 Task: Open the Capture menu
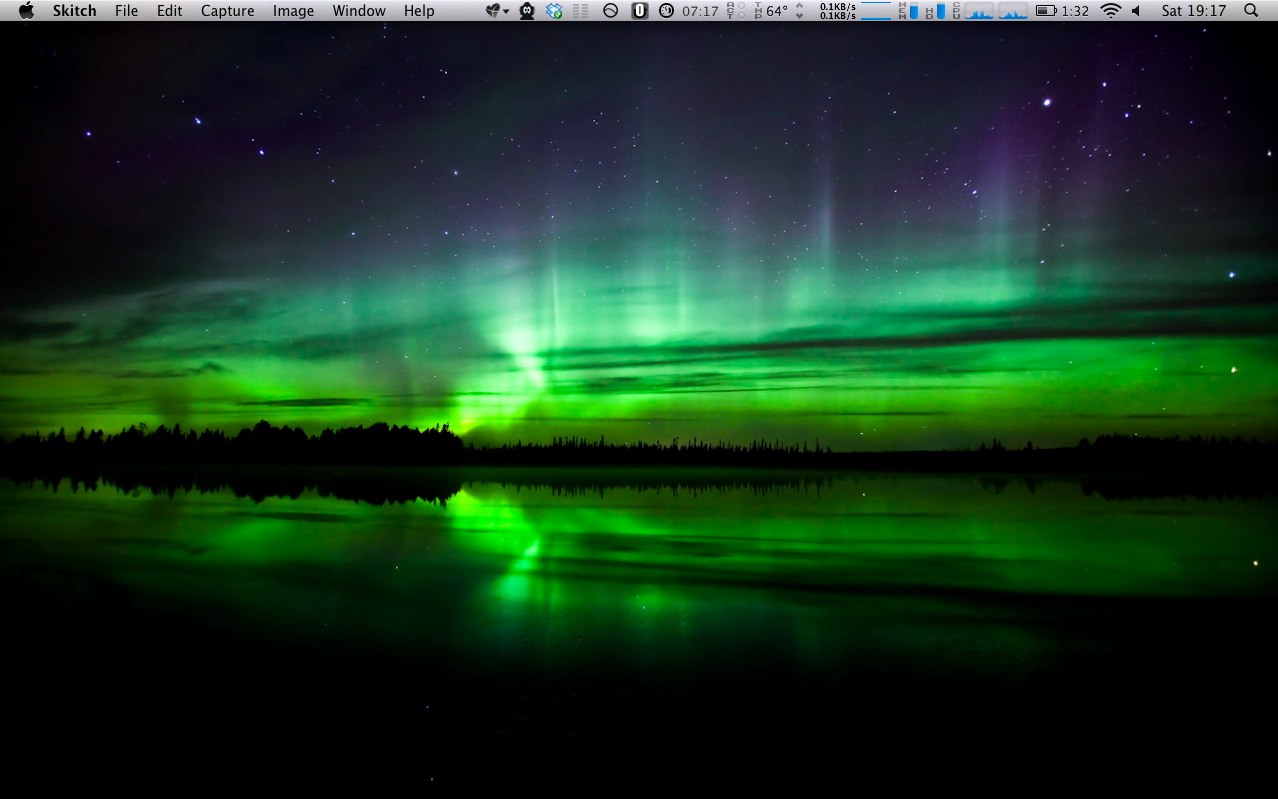pyautogui.click(x=227, y=11)
